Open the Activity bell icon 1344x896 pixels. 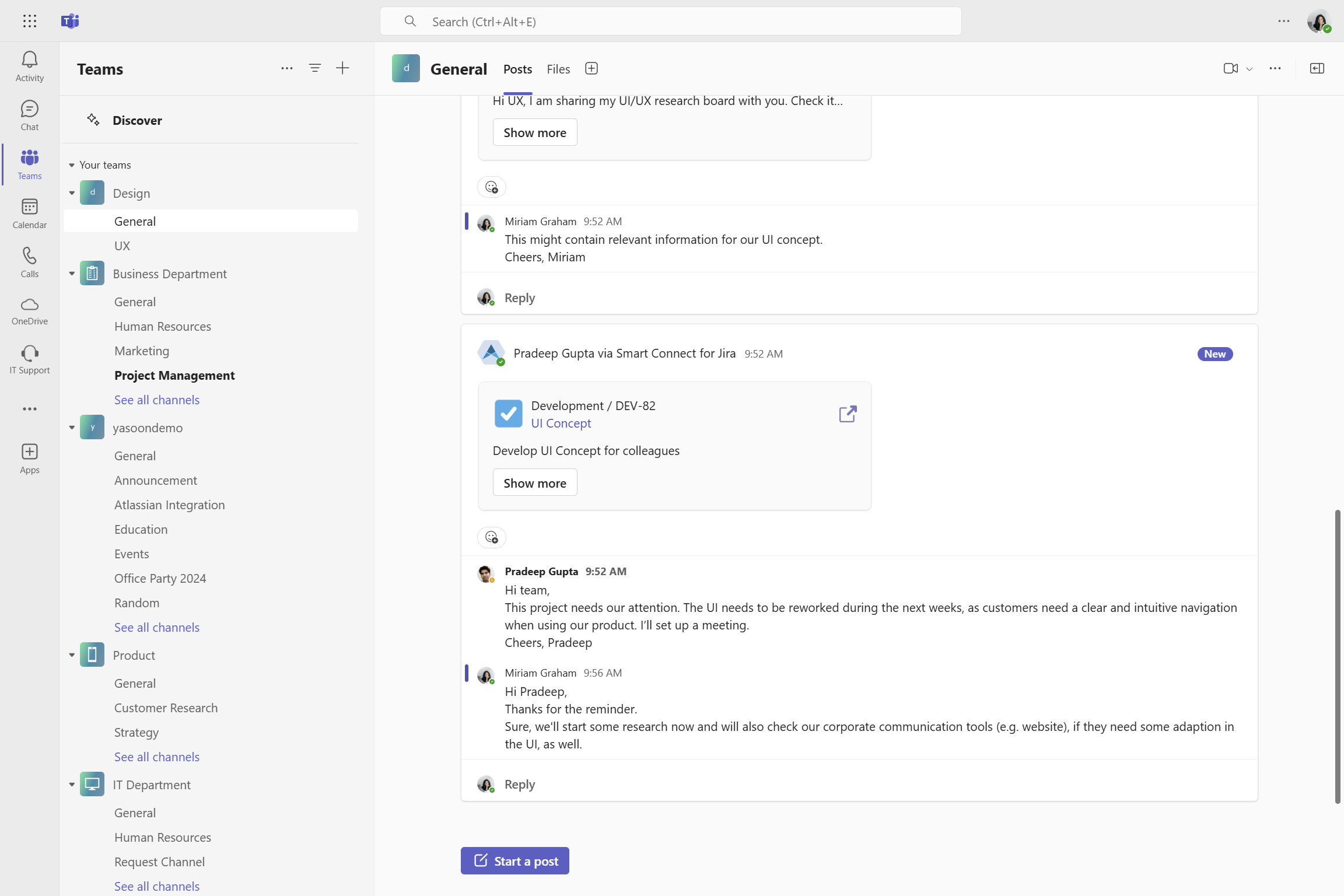point(29,66)
